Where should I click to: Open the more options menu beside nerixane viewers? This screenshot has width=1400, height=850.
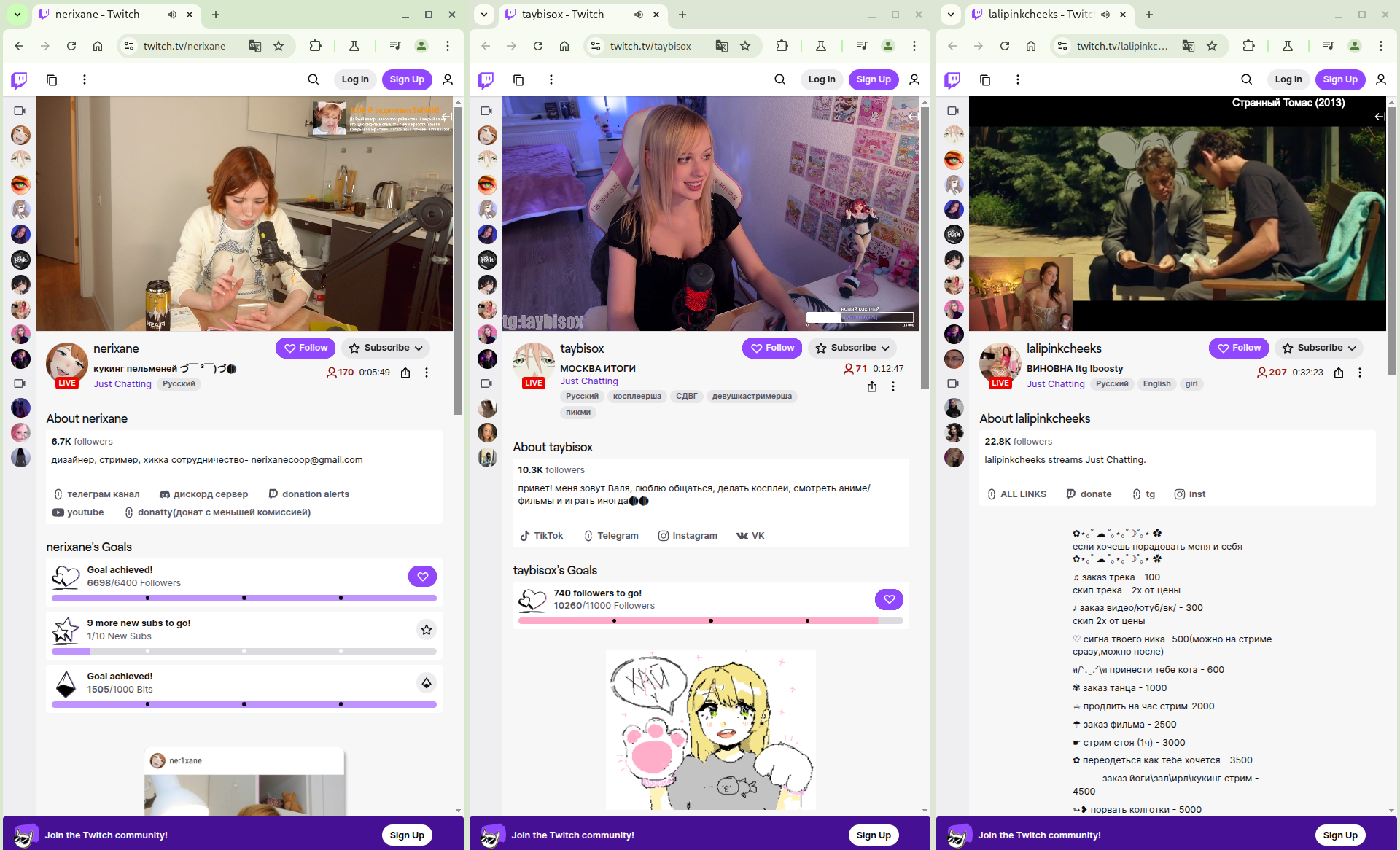click(x=427, y=373)
